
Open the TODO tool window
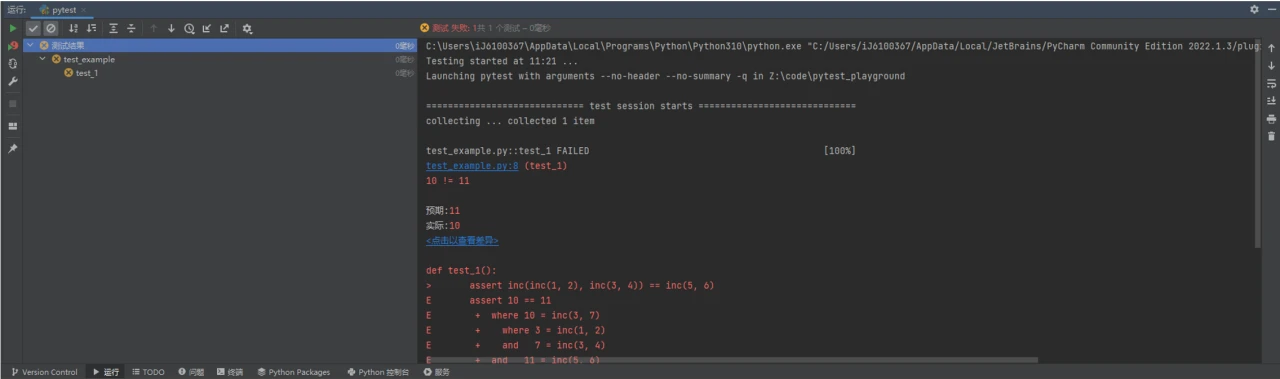(148, 372)
